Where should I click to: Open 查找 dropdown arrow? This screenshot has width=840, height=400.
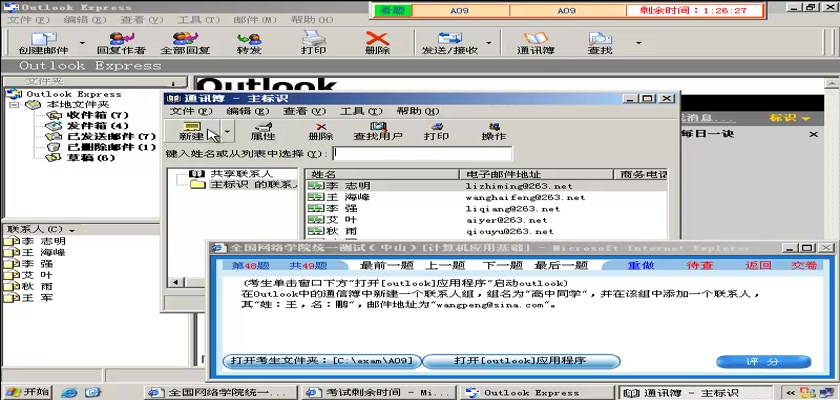[638, 43]
